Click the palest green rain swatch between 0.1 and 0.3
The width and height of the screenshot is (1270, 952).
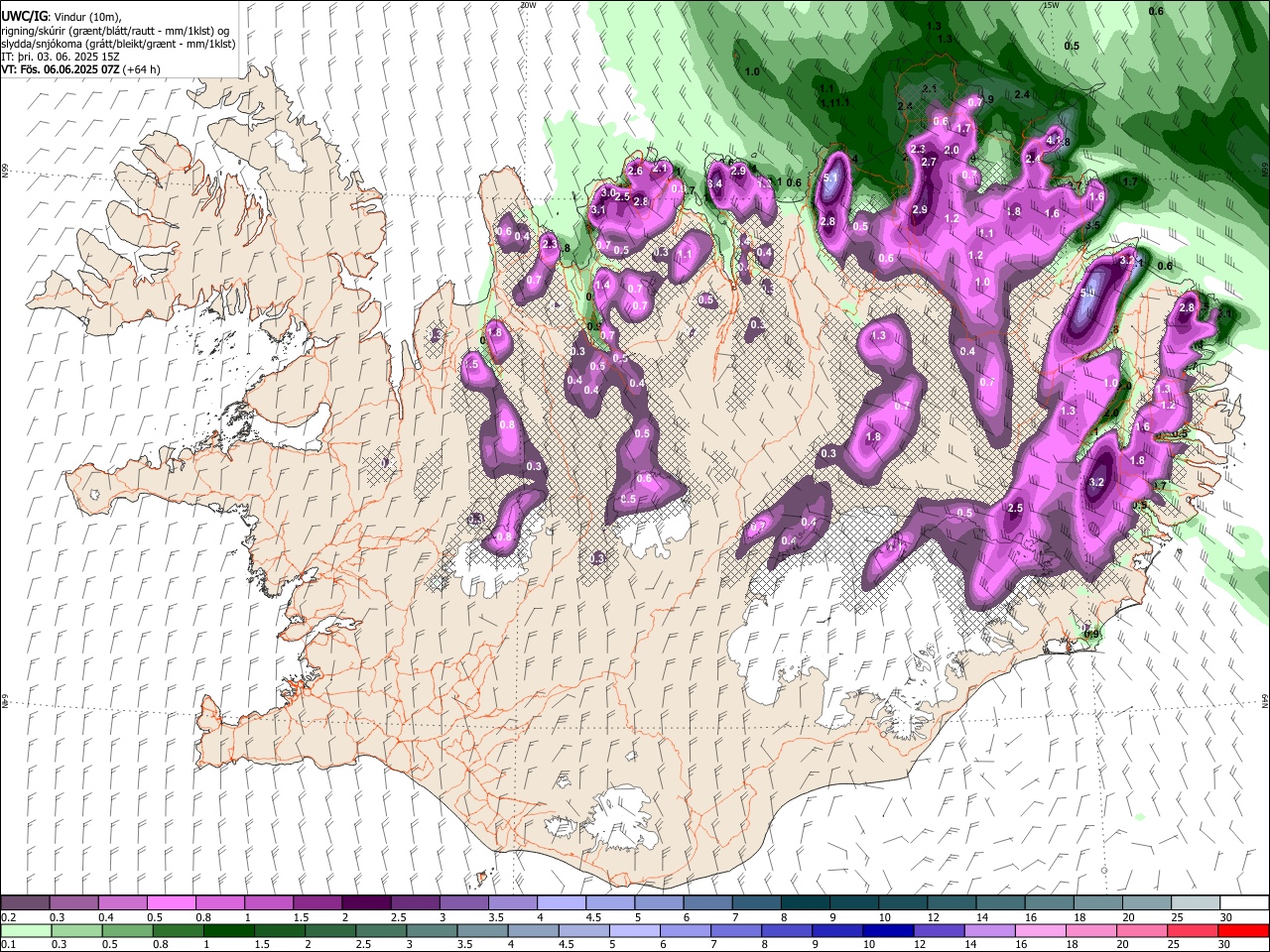click(x=26, y=930)
